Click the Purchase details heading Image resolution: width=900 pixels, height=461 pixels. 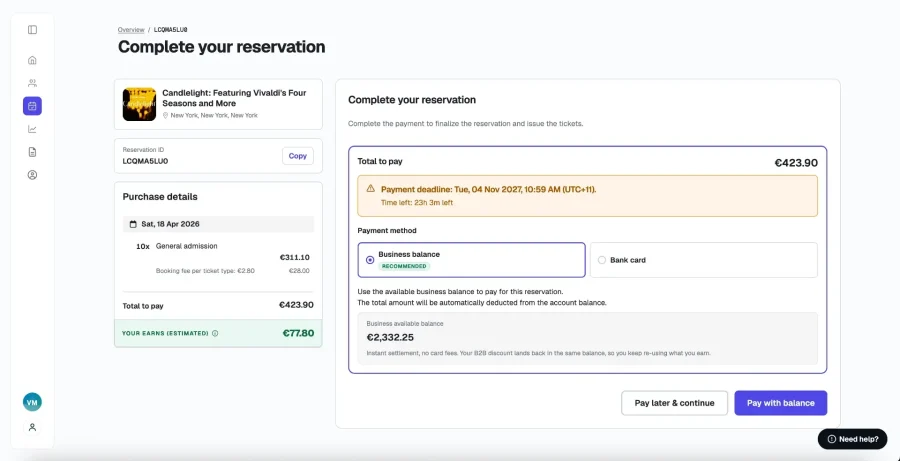(x=160, y=196)
